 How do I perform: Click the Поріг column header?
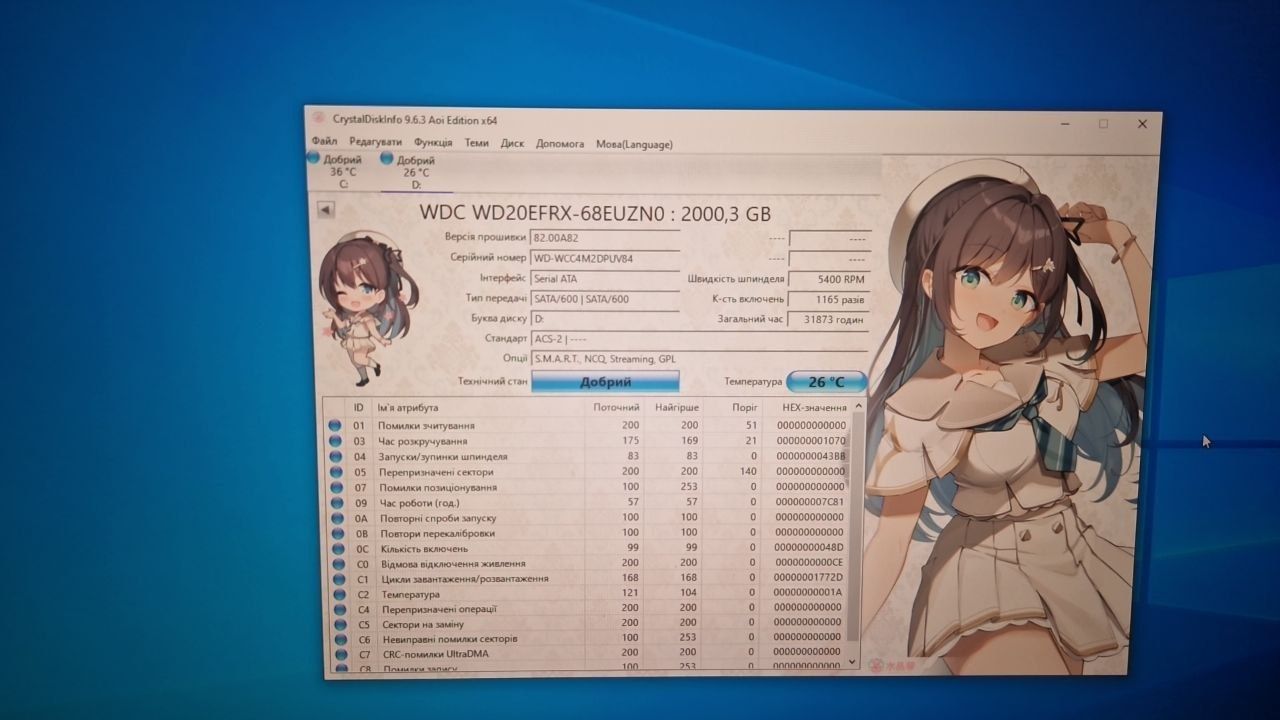[744, 408]
